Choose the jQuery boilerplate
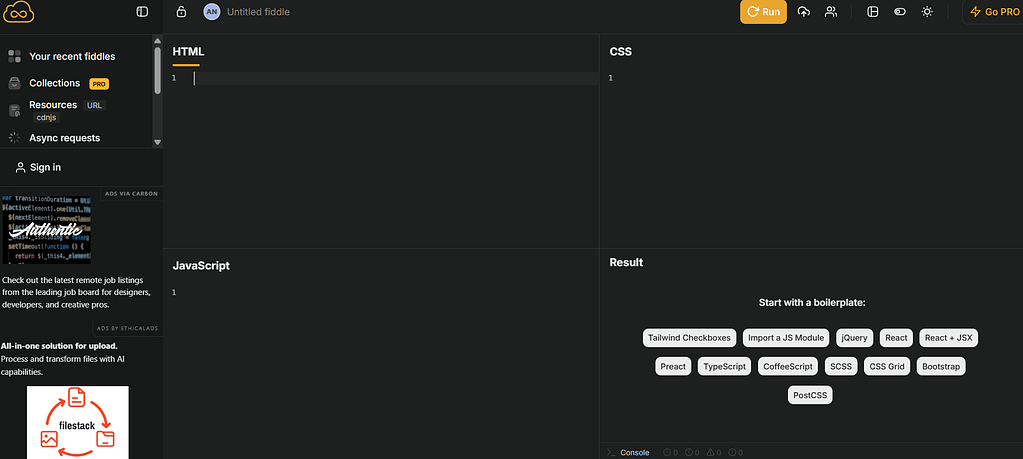 point(855,338)
